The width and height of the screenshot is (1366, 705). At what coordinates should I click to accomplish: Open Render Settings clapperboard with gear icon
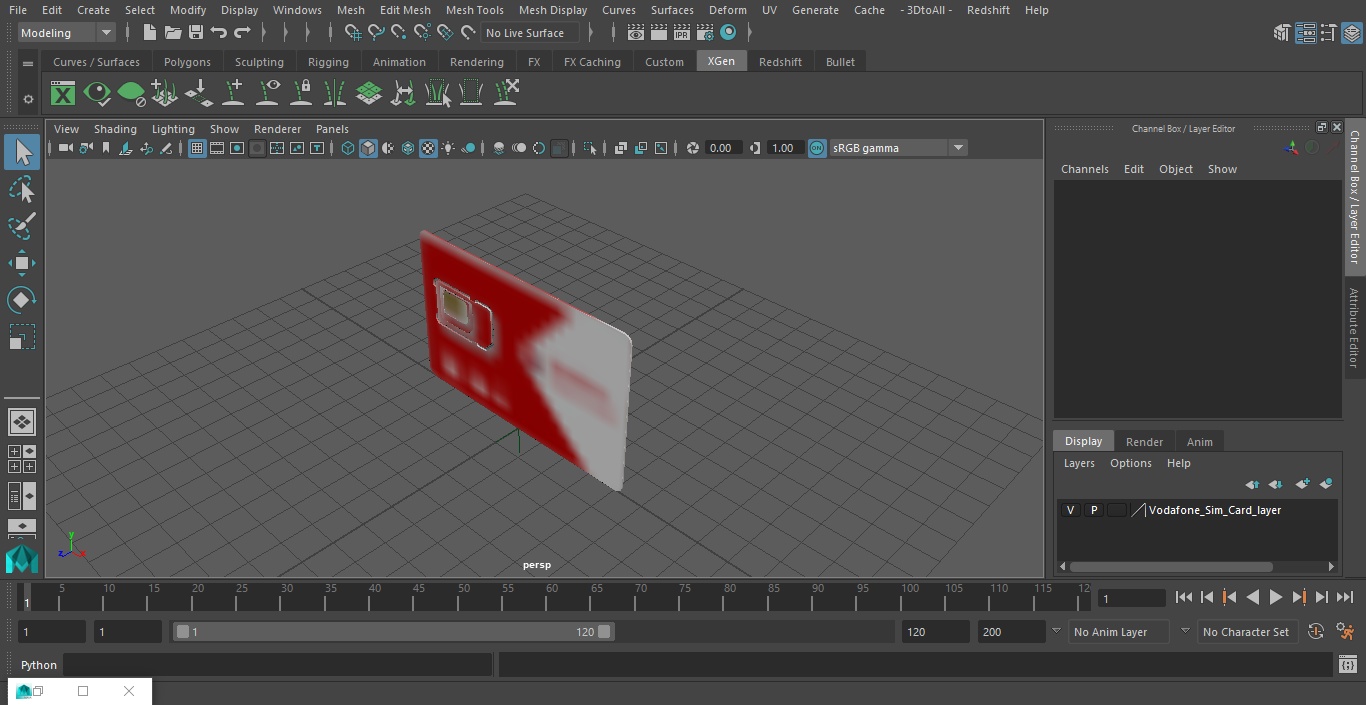tap(705, 33)
